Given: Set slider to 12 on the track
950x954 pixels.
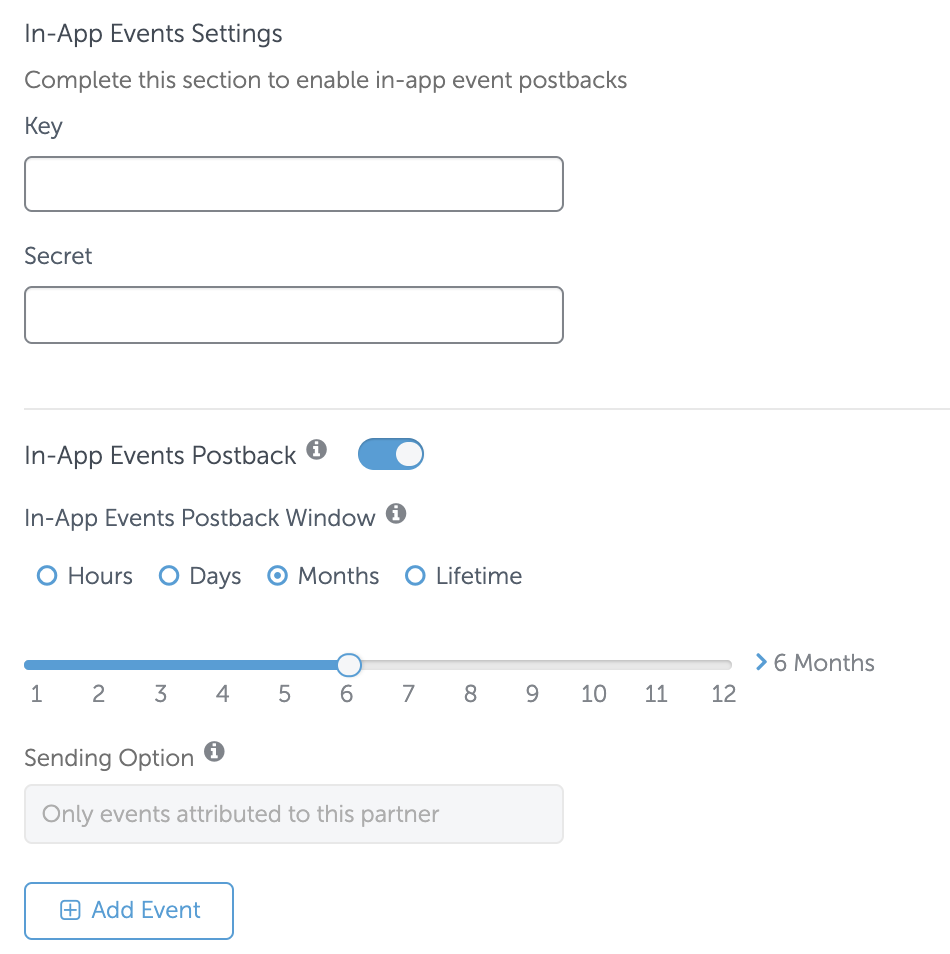Looking at the screenshot, I should pyautogui.click(x=725, y=665).
